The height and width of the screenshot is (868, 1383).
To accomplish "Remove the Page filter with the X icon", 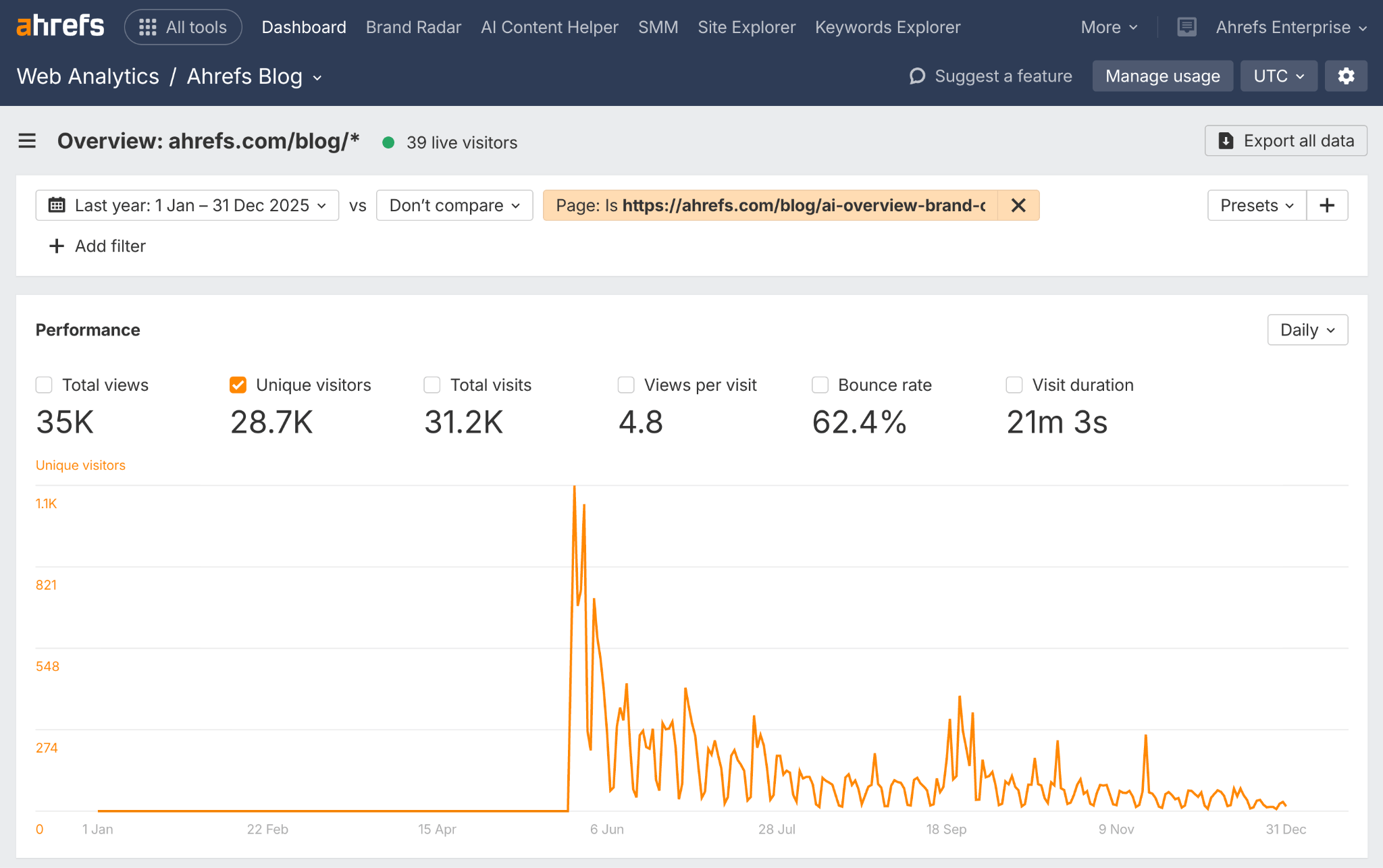I will point(1018,205).
